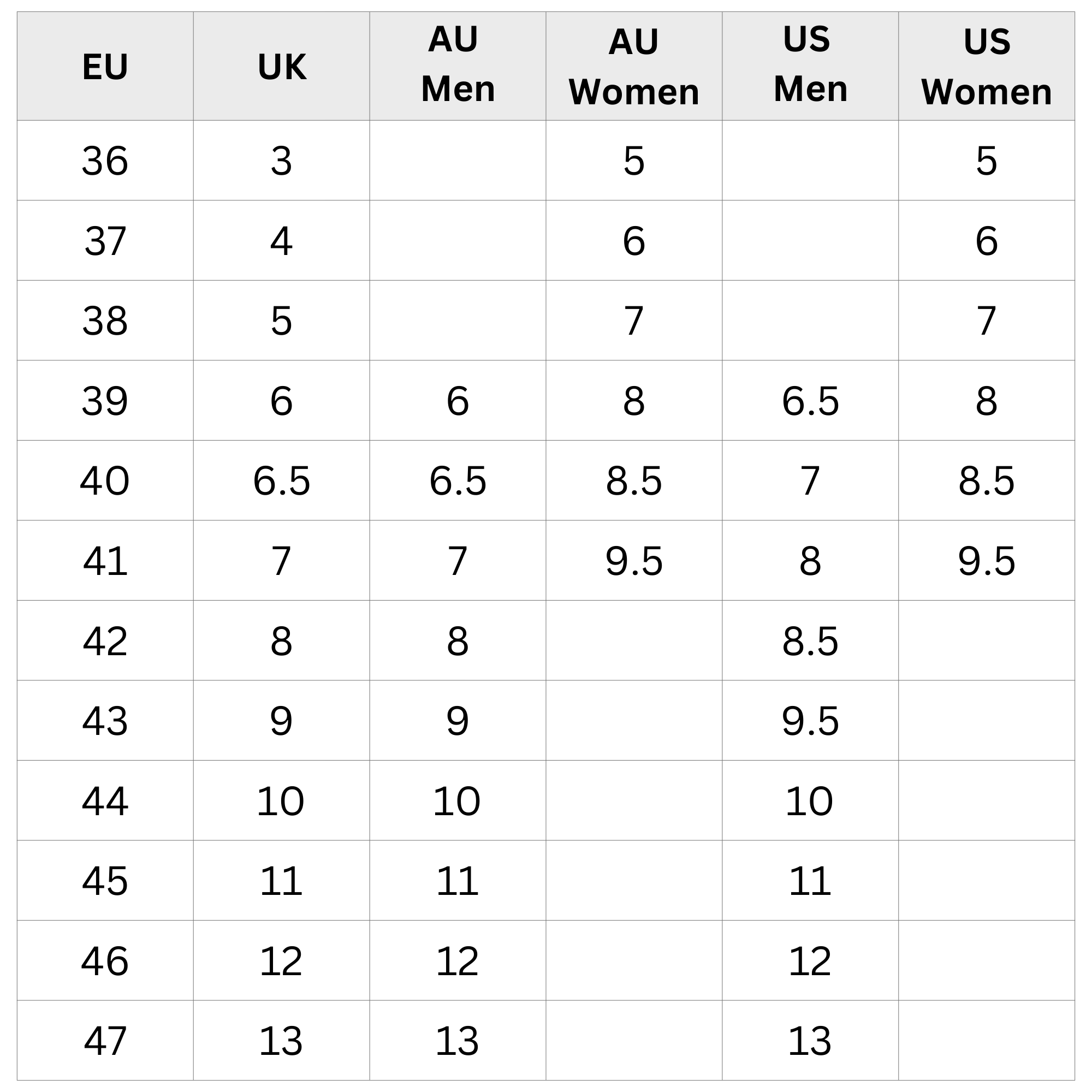Select the EU size 36 cell
1092x1092 pixels.
105,161
